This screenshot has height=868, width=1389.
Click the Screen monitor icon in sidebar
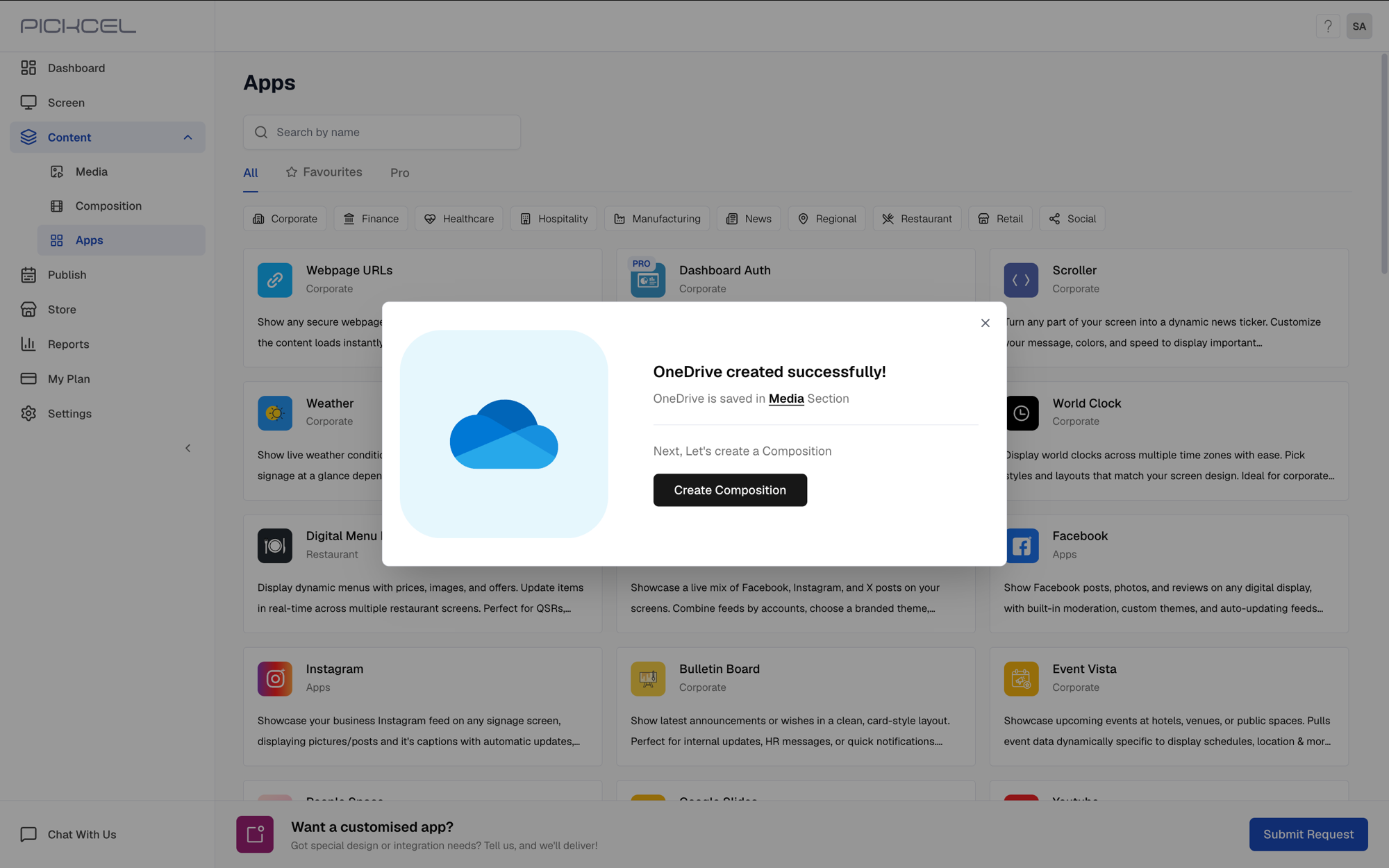coord(28,102)
